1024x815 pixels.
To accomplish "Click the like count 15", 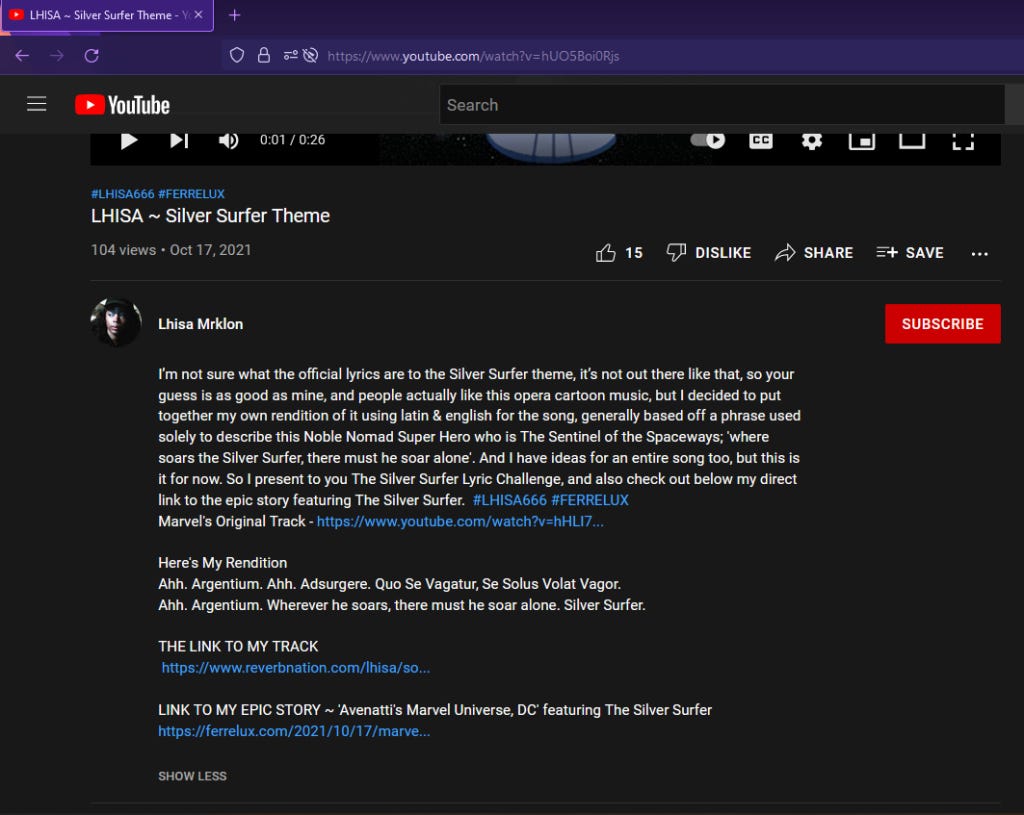I will pos(633,253).
